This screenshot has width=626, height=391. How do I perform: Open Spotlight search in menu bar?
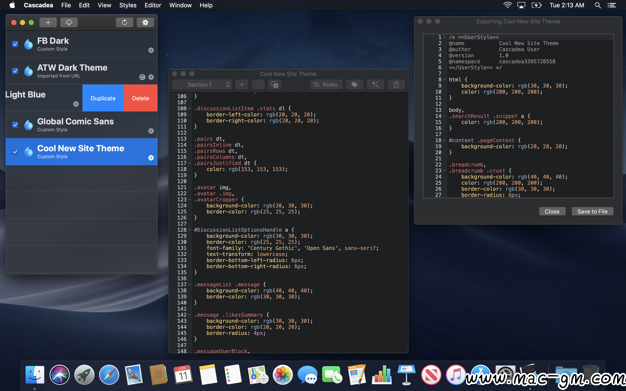pos(598,5)
